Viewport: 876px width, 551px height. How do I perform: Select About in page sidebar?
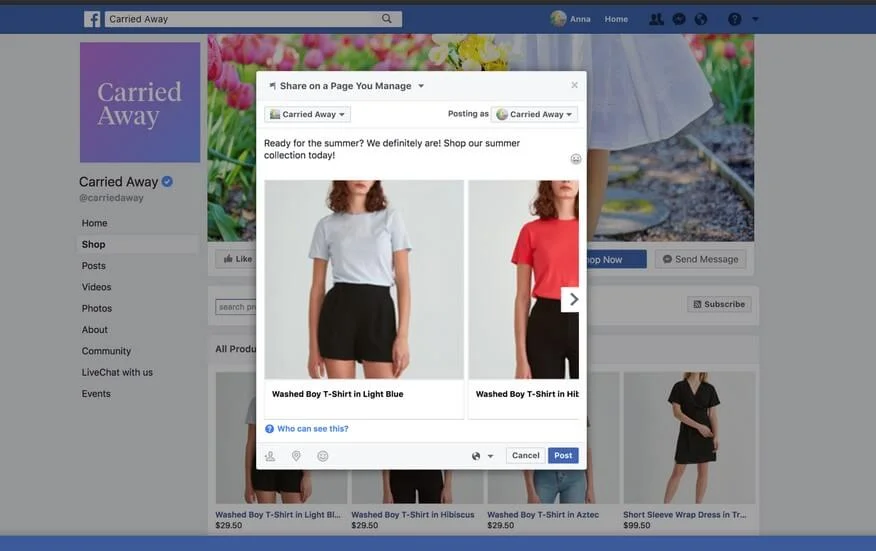pyautogui.click(x=94, y=330)
